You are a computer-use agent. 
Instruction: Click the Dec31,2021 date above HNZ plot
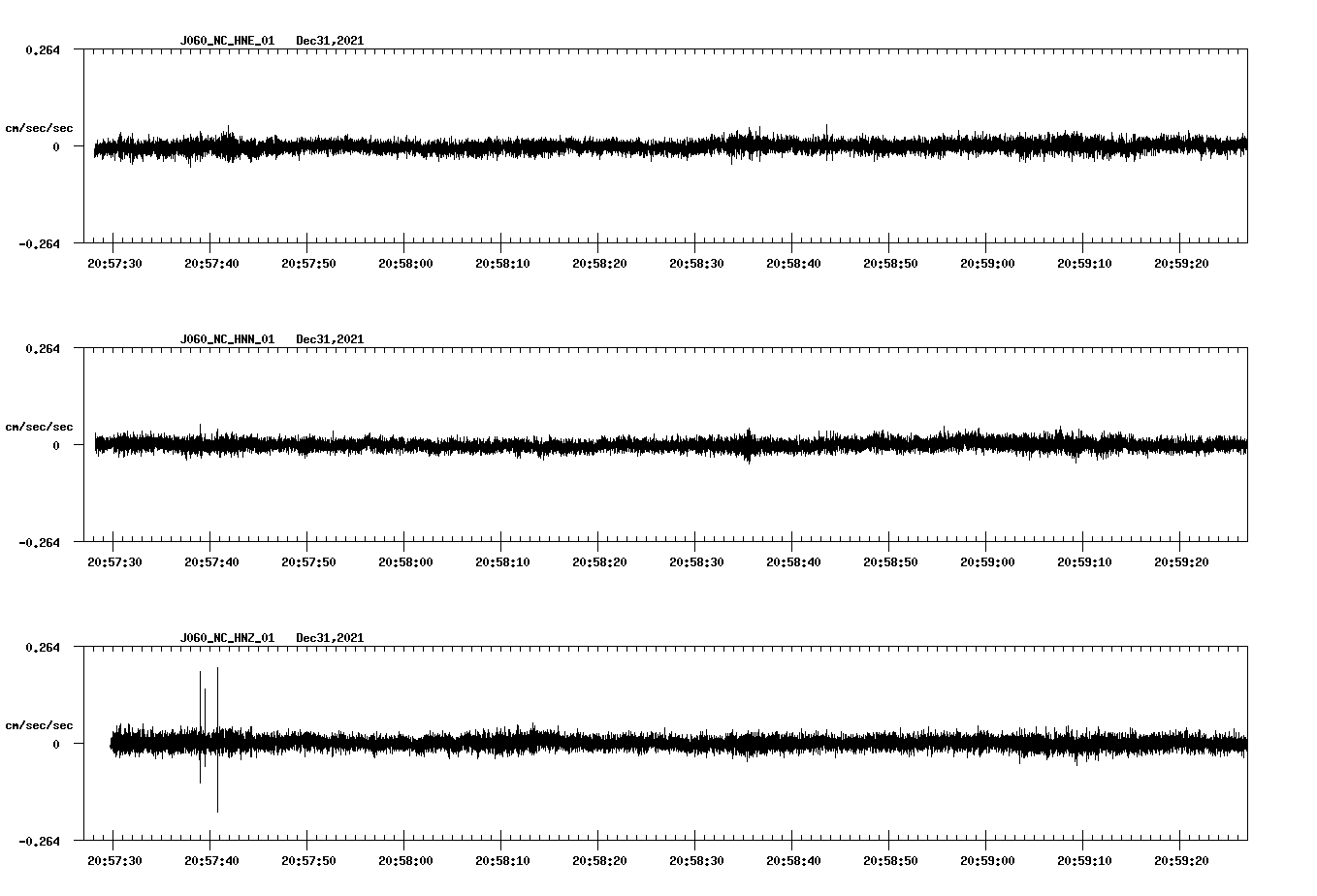[x=330, y=638]
